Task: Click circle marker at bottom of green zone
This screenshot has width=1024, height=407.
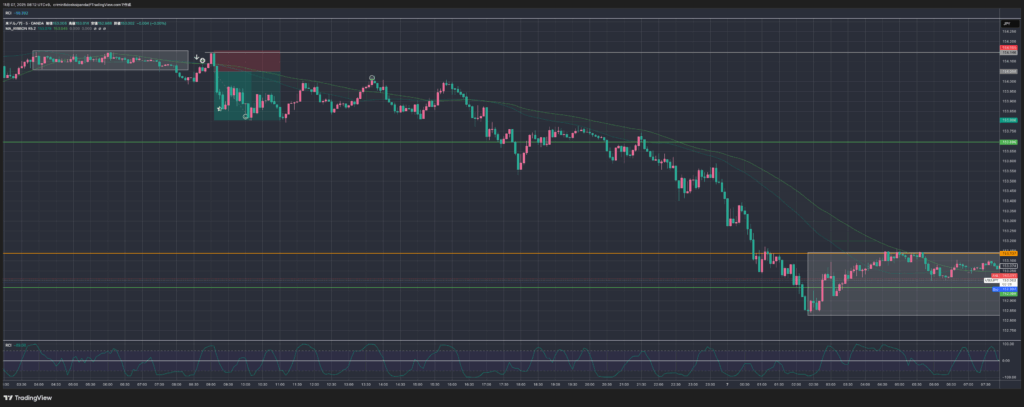Action: [247, 115]
